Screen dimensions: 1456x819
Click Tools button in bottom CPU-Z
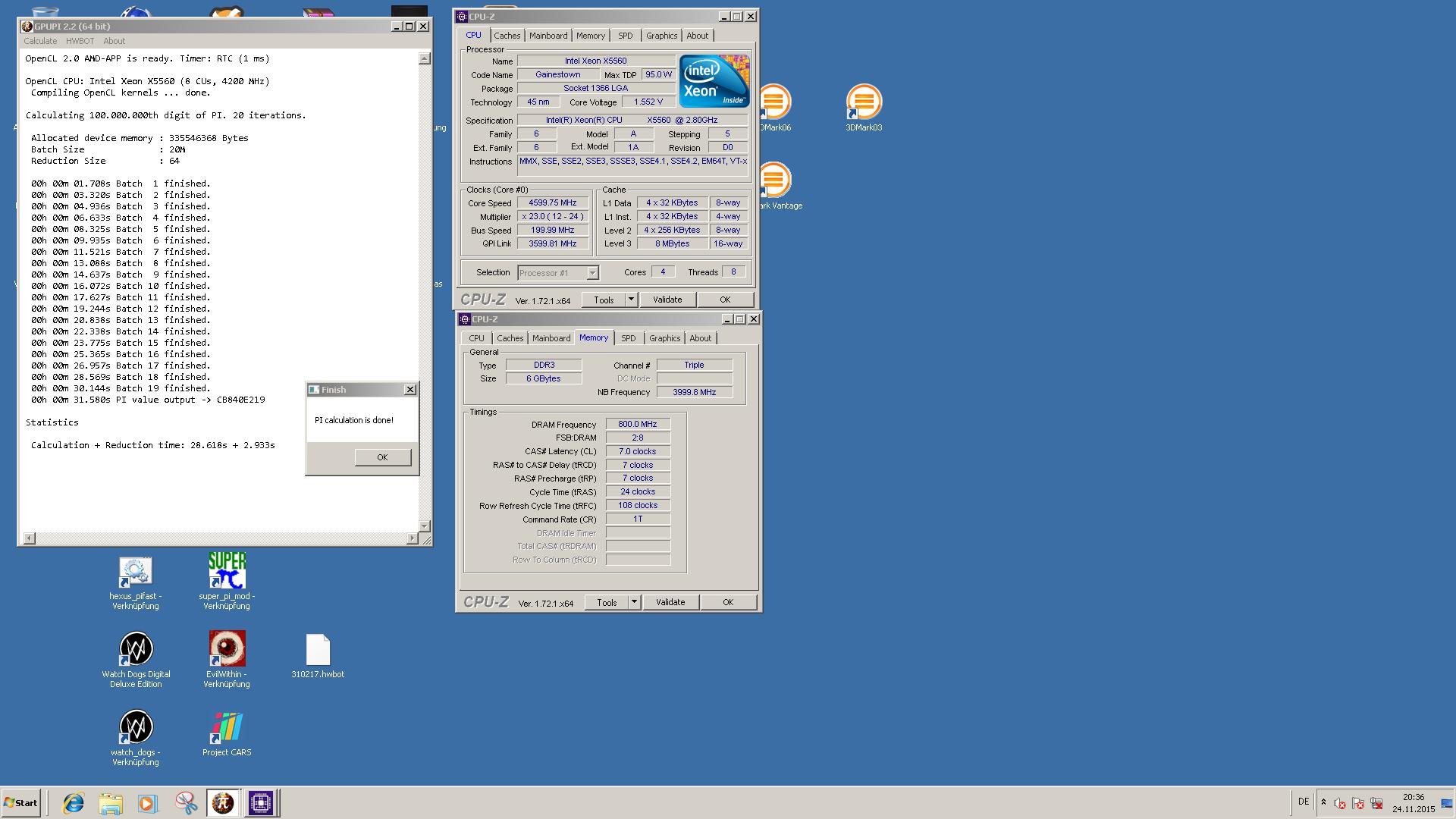coord(607,602)
